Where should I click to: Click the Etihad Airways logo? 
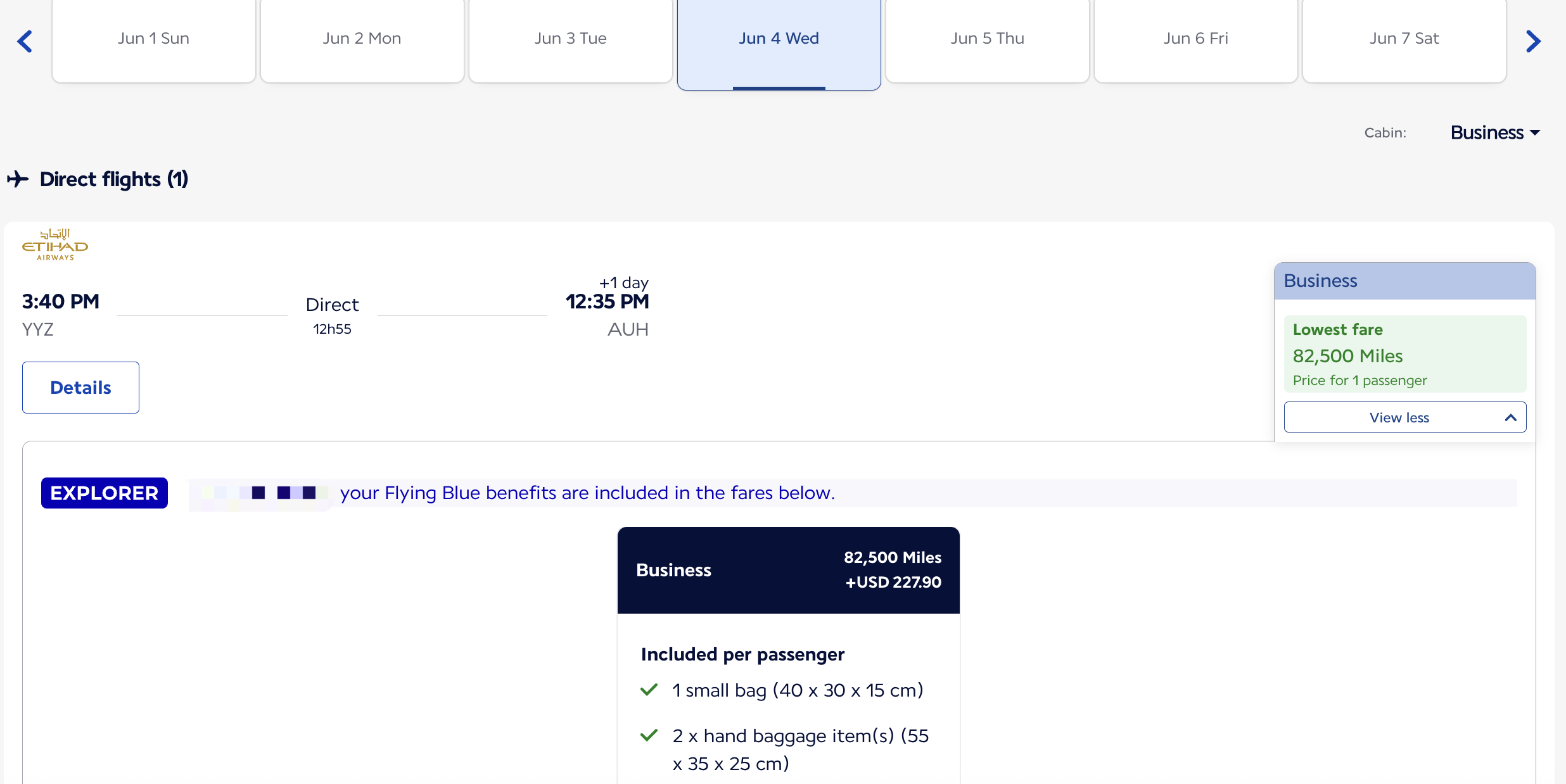point(55,244)
